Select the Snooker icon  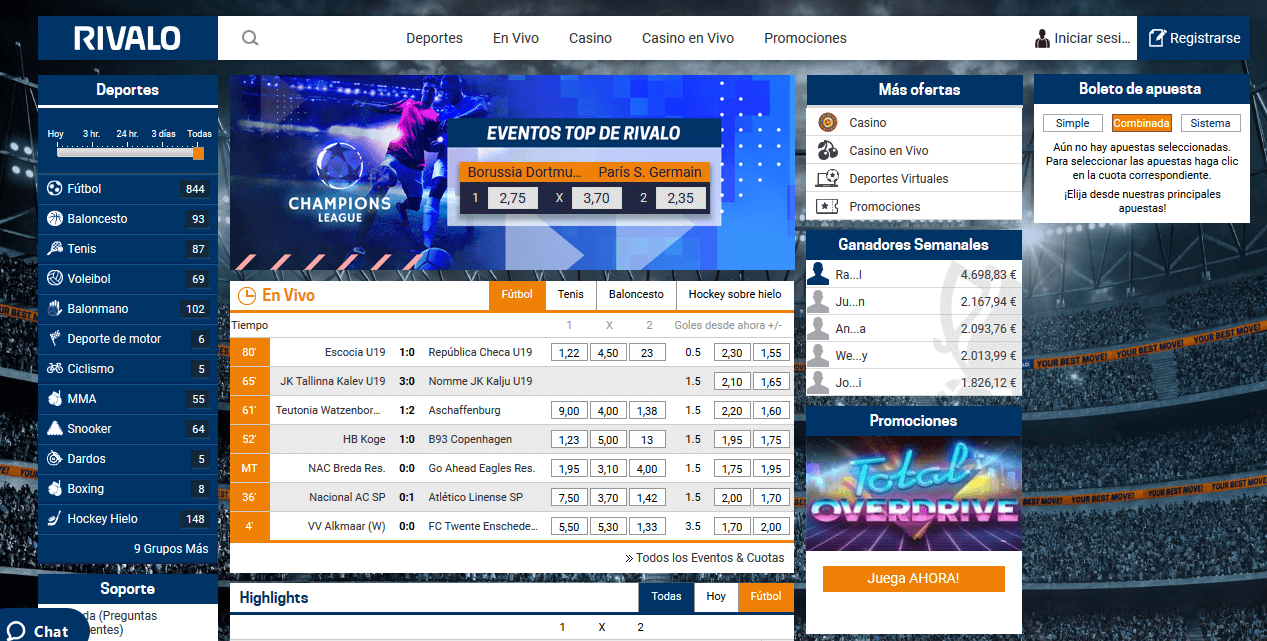pos(55,428)
